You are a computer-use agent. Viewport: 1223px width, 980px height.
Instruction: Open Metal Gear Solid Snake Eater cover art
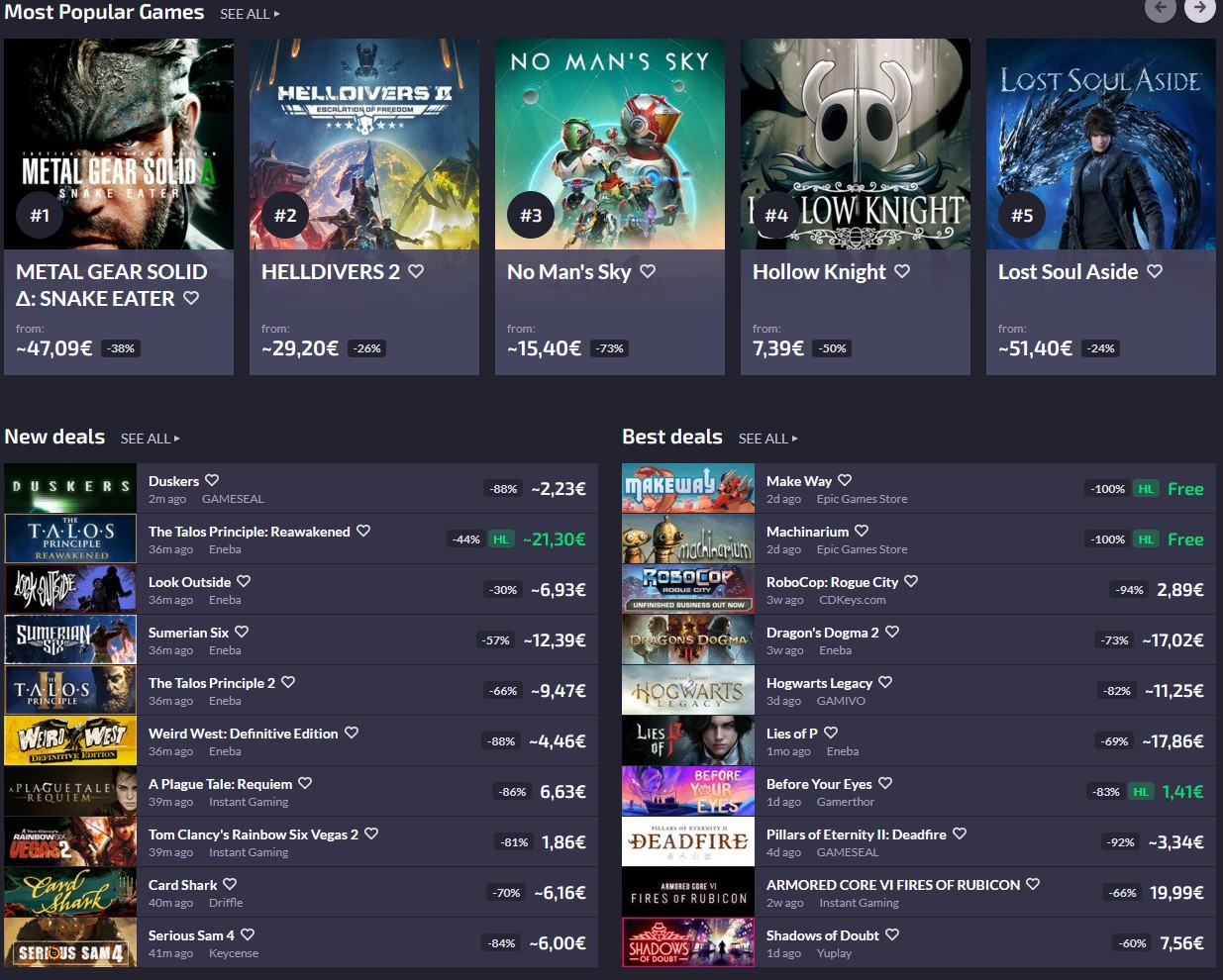[119, 144]
